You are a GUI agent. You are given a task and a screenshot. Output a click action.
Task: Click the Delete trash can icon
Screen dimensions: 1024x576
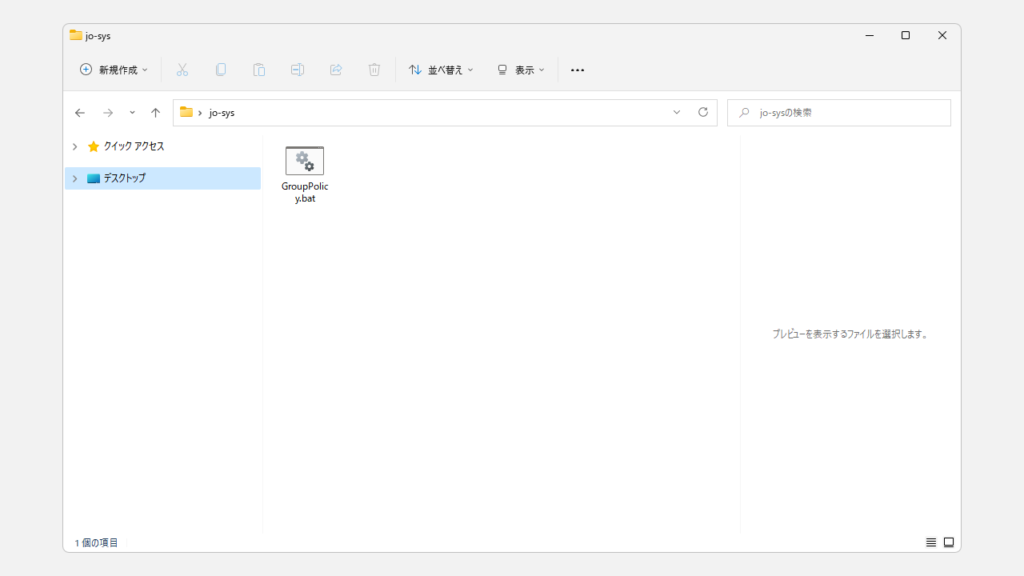click(x=374, y=70)
